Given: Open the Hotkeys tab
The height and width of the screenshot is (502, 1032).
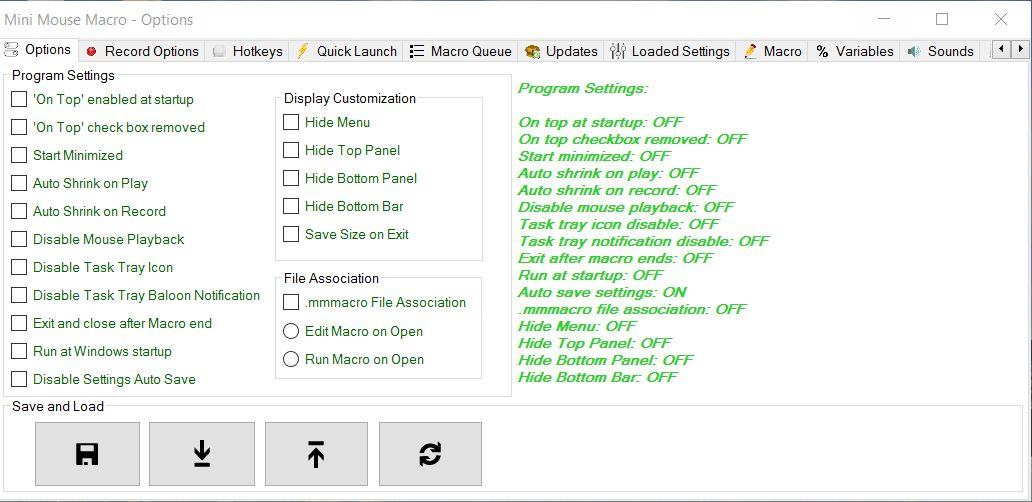Looking at the screenshot, I should point(247,51).
